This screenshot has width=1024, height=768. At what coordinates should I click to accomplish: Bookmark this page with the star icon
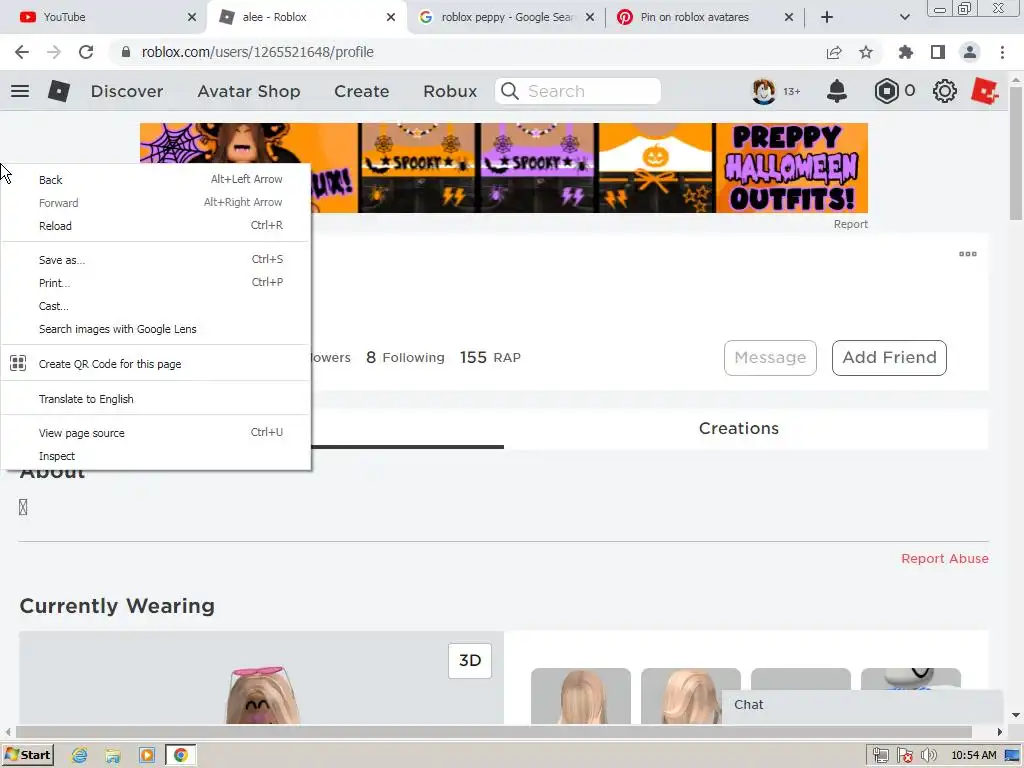click(x=866, y=52)
